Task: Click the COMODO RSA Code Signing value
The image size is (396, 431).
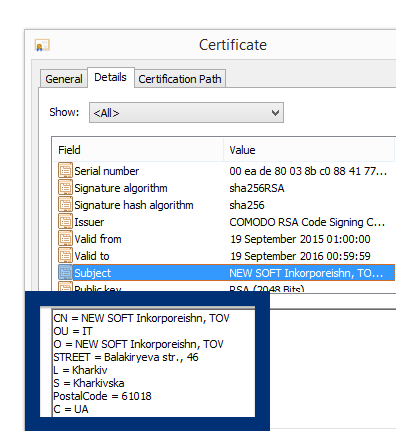Action: click(307, 222)
